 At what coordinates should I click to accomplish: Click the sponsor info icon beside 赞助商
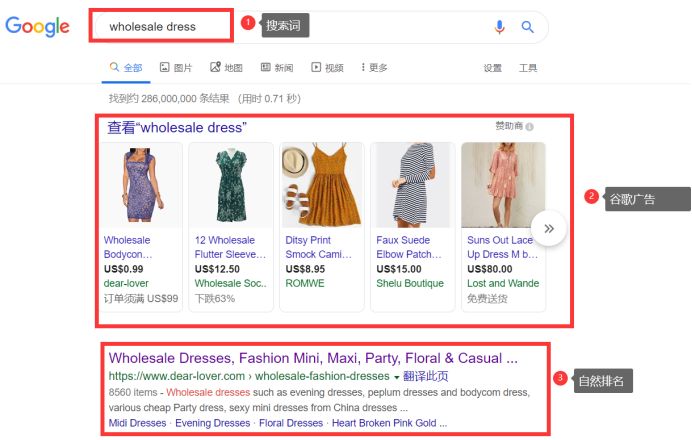pos(530,127)
